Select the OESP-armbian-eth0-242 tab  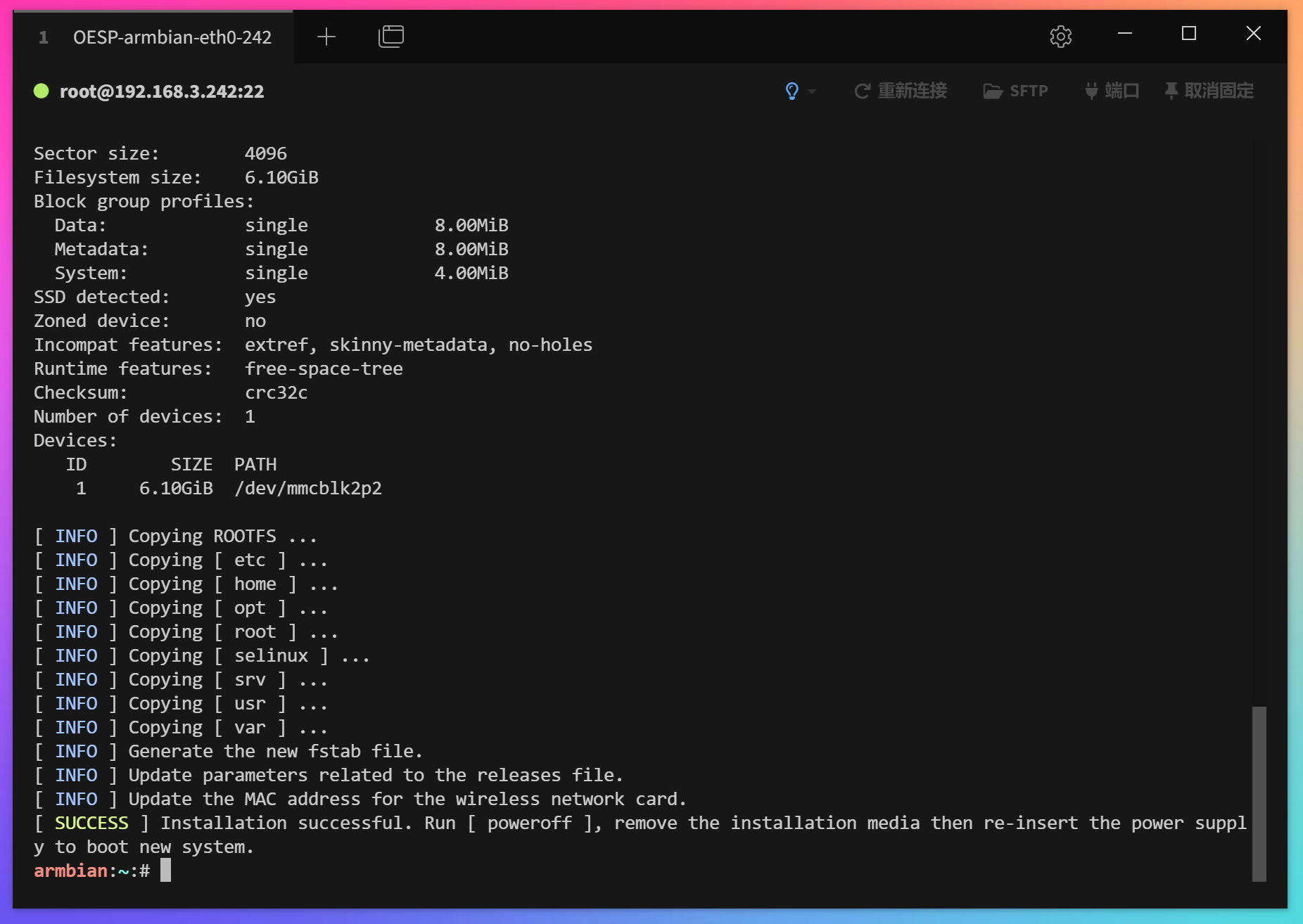pyautogui.click(x=172, y=37)
